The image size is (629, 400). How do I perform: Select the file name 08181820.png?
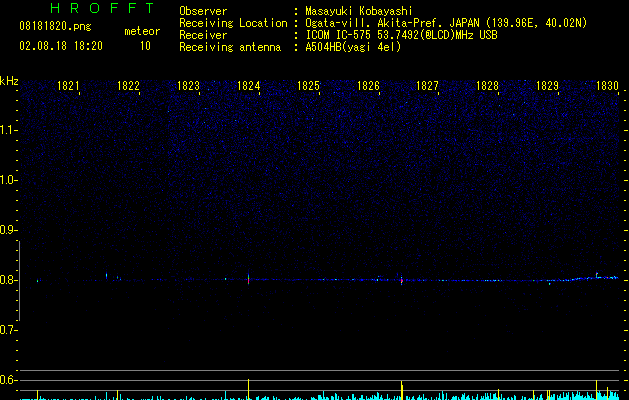55,27
